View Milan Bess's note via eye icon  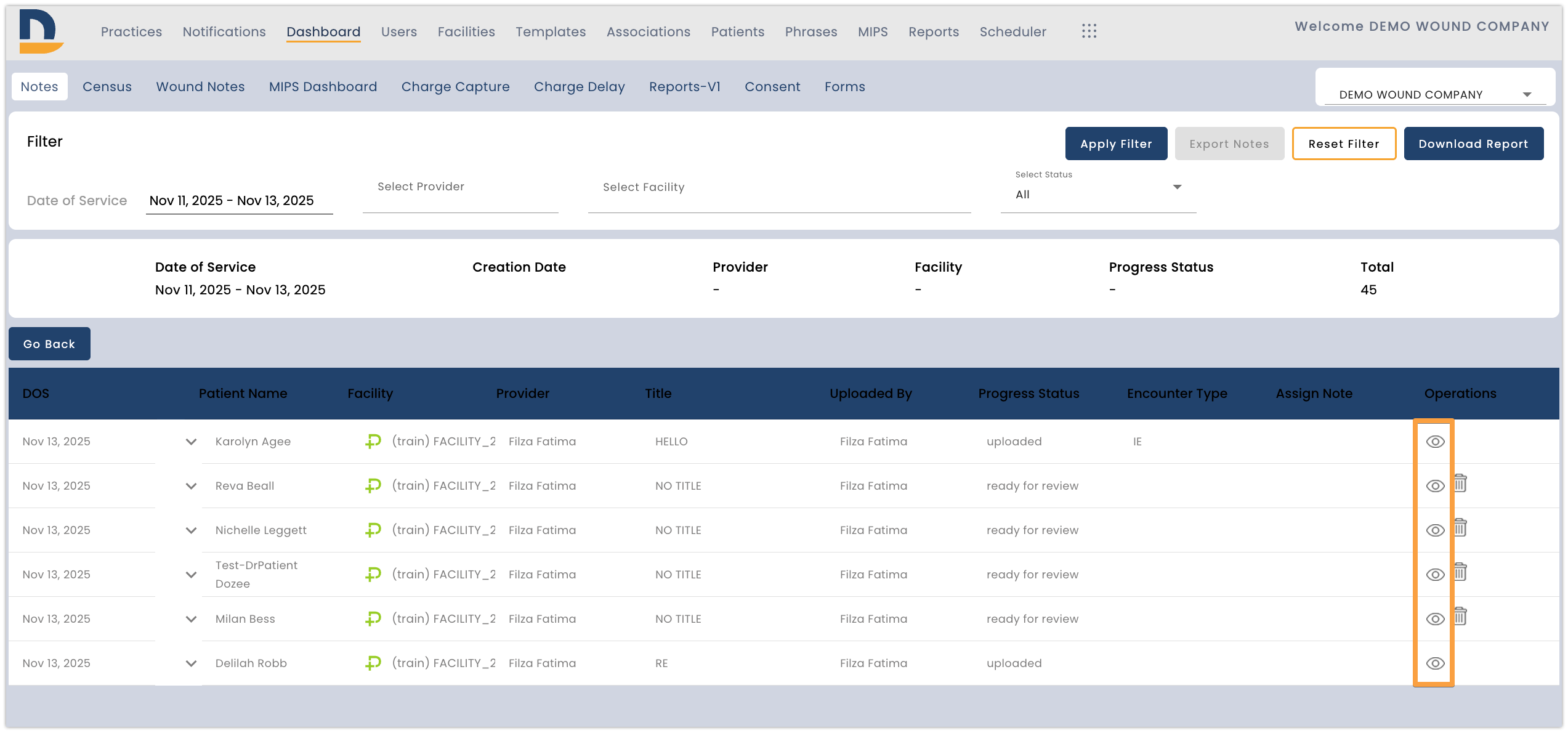[x=1435, y=619]
